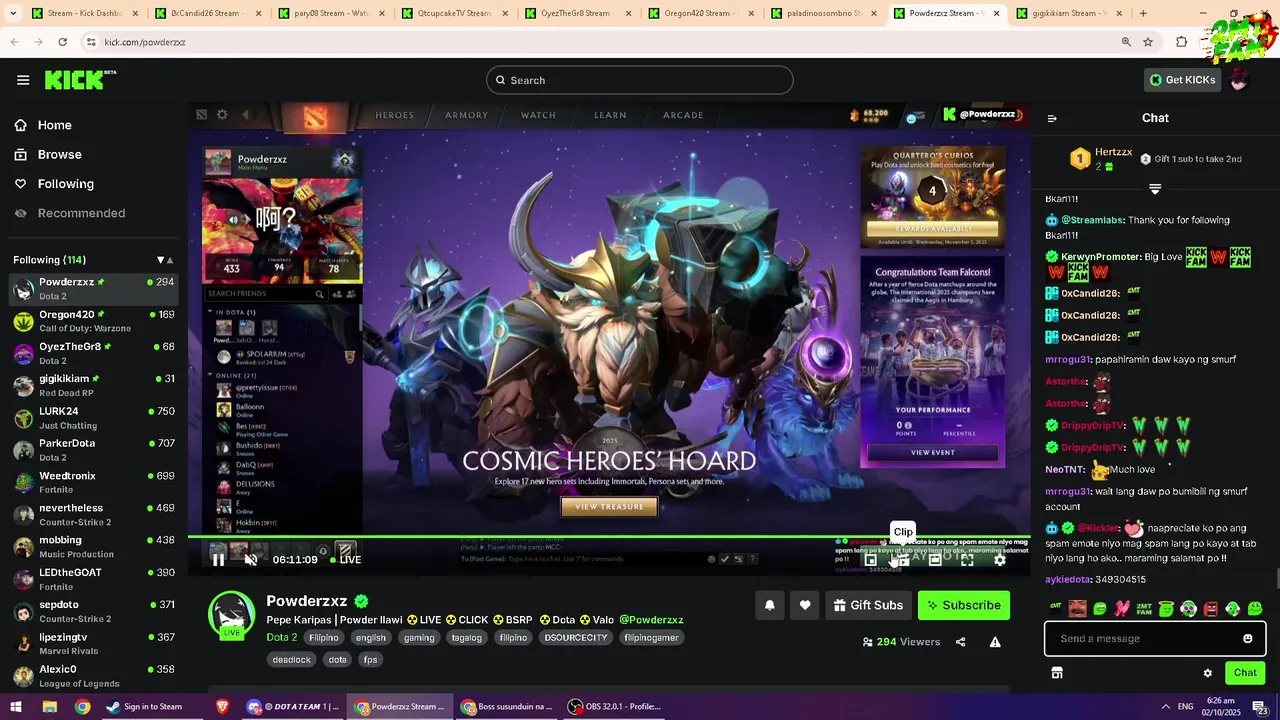Open video player settings gear
Image resolution: width=1280 pixels, height=720 pixels.
[999, 560]
